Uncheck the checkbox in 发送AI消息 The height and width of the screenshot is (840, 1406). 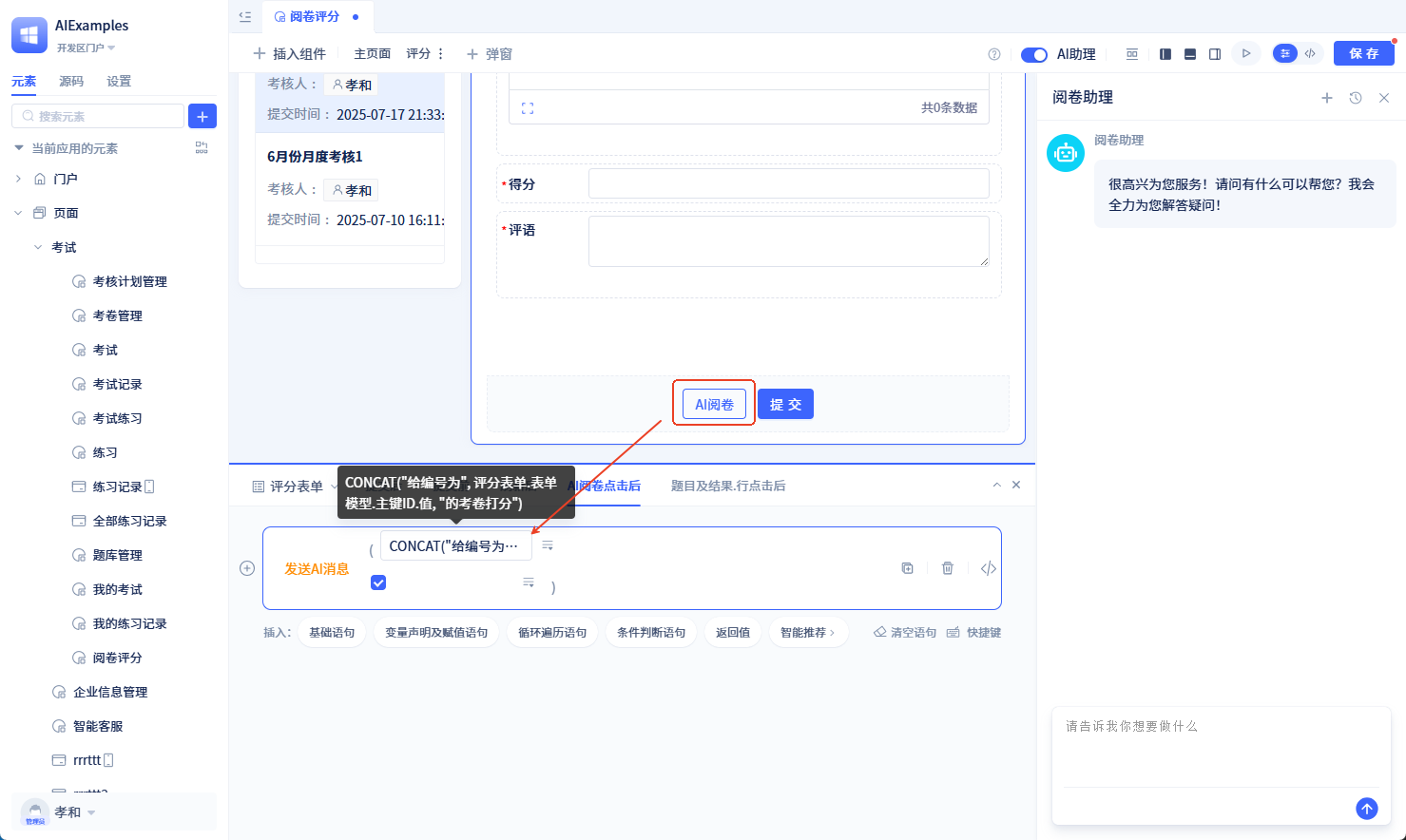click(378, 582)
